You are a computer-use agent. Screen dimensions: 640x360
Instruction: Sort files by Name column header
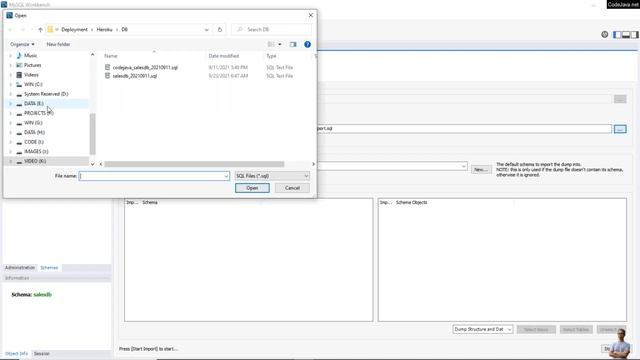111,56
